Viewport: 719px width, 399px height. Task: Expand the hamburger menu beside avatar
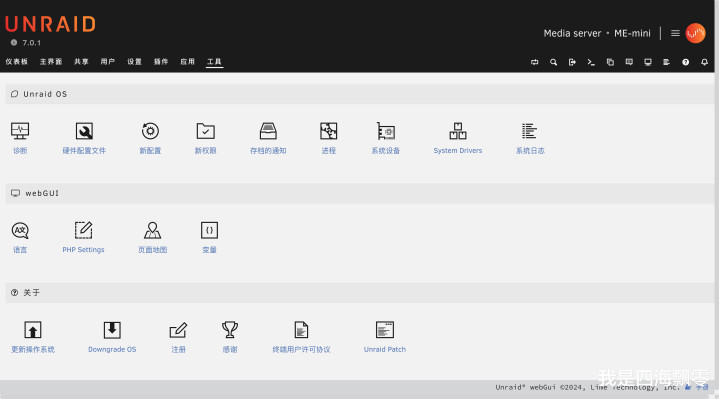coord(675,33)
